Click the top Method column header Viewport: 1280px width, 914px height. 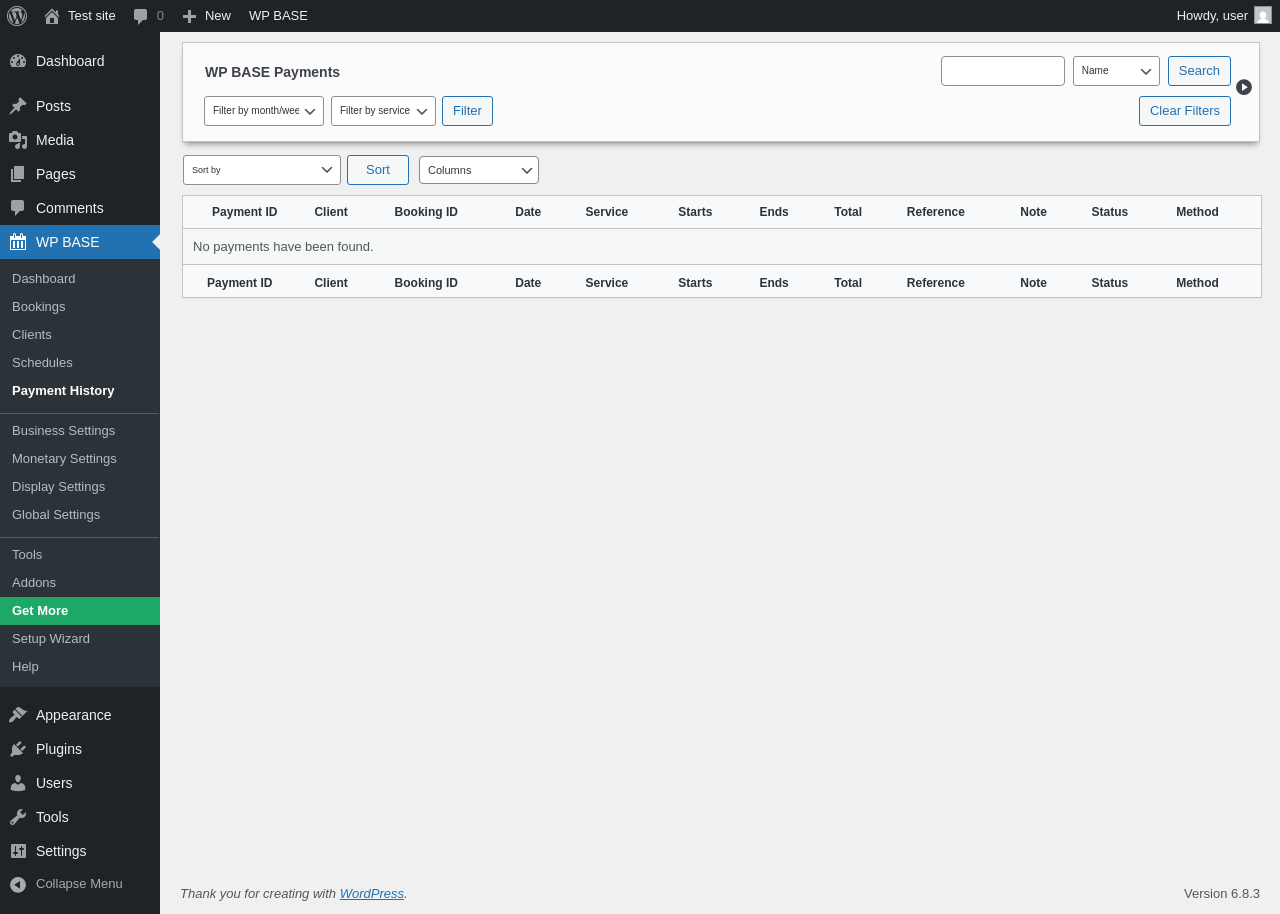click(x=1197, y=212)
